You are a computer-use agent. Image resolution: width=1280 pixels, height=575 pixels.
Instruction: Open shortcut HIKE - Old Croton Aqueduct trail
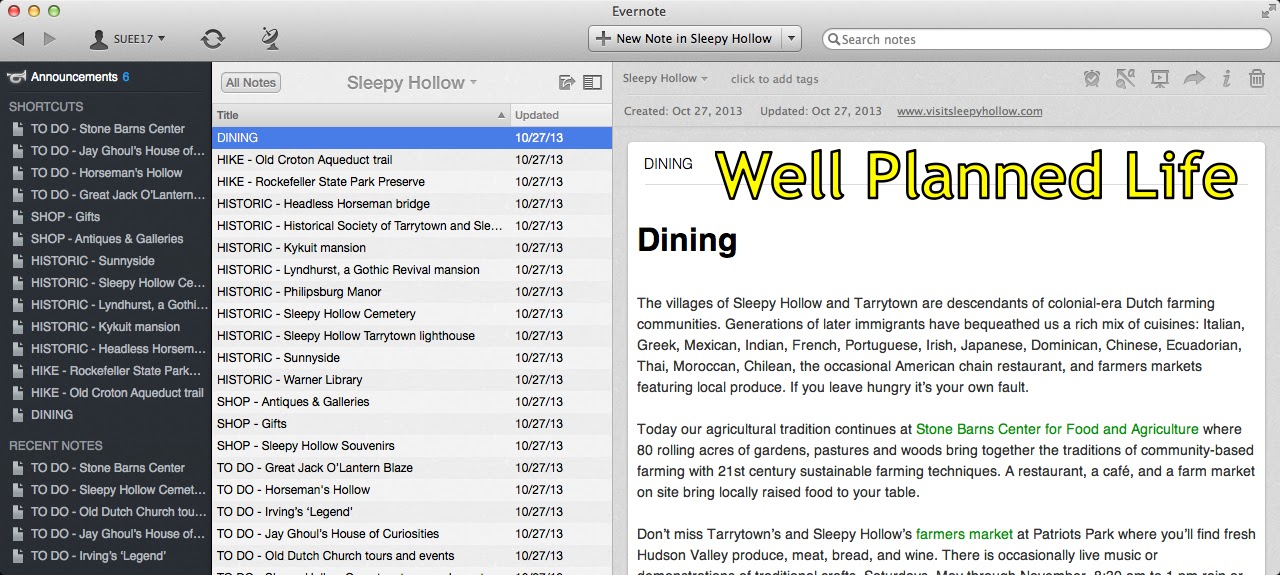(x=106, y=393)
